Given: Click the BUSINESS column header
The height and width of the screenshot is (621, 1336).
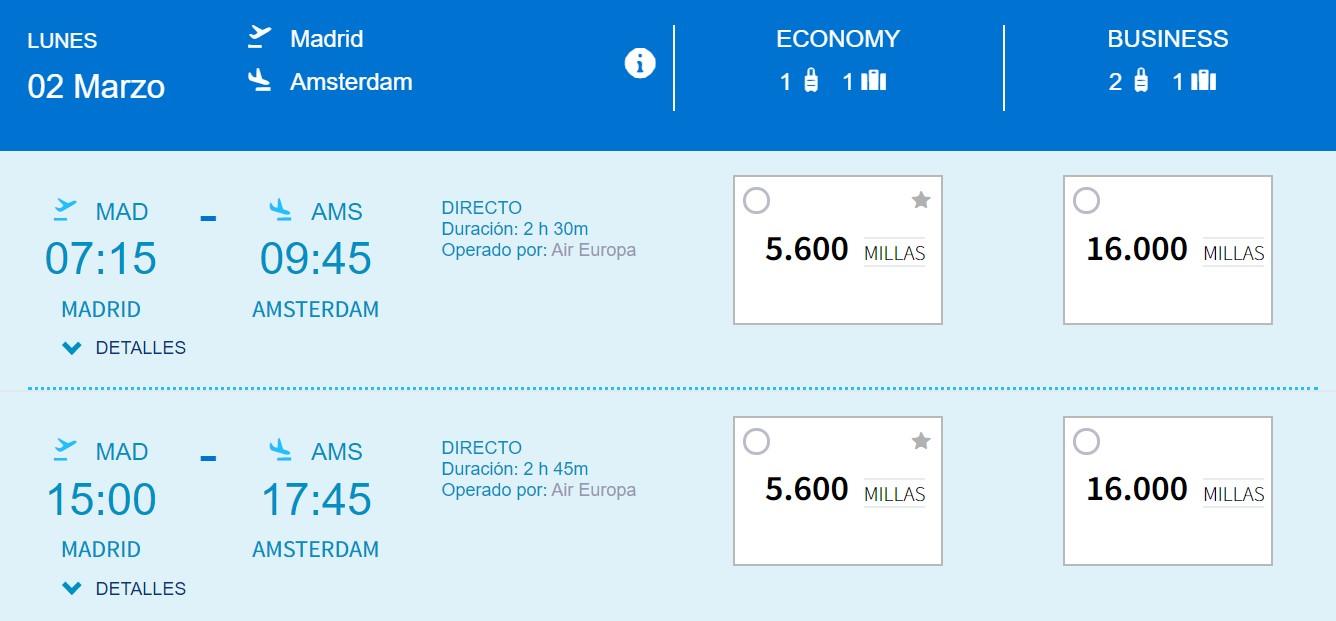Looking at the screenshot, I should point(1168,39).
